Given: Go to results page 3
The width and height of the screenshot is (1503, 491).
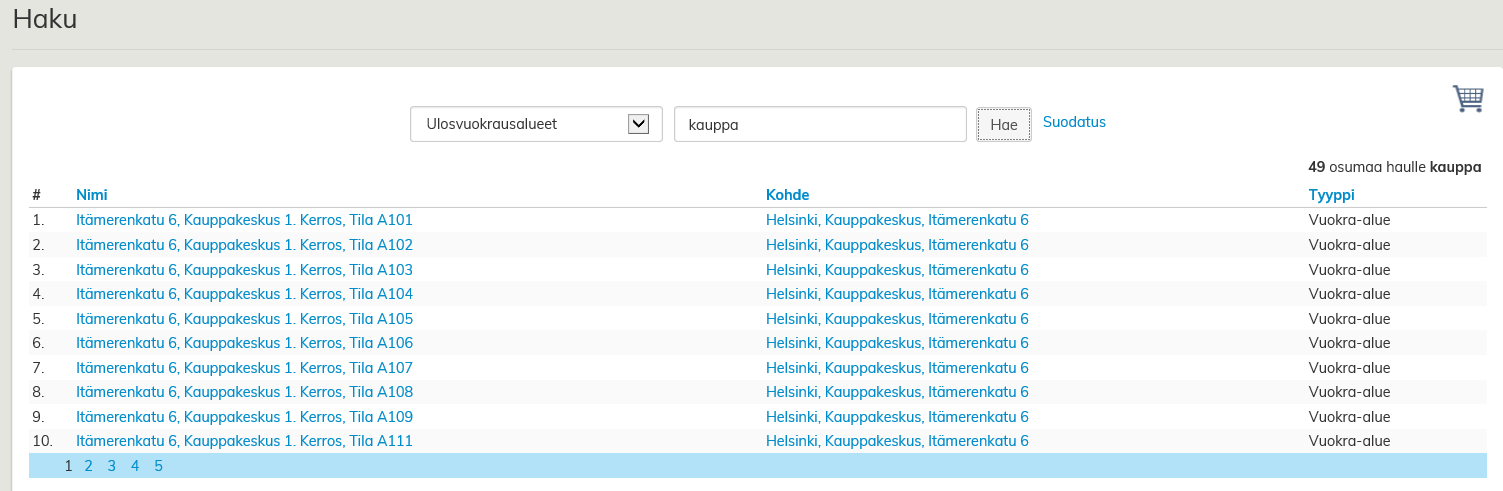Looking at the screenshot, I should point(112,466).
